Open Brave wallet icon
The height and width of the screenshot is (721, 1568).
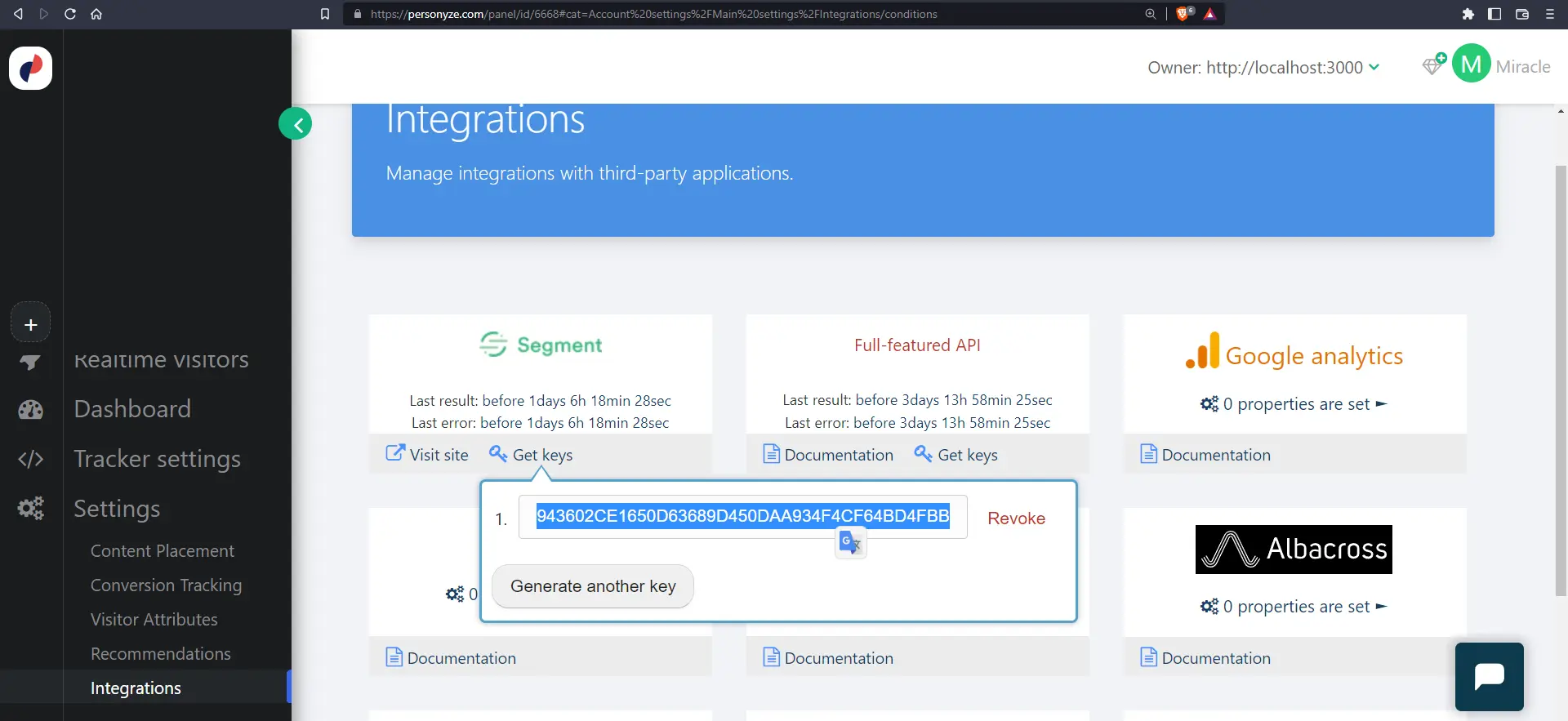click(x=1522, y=14)
